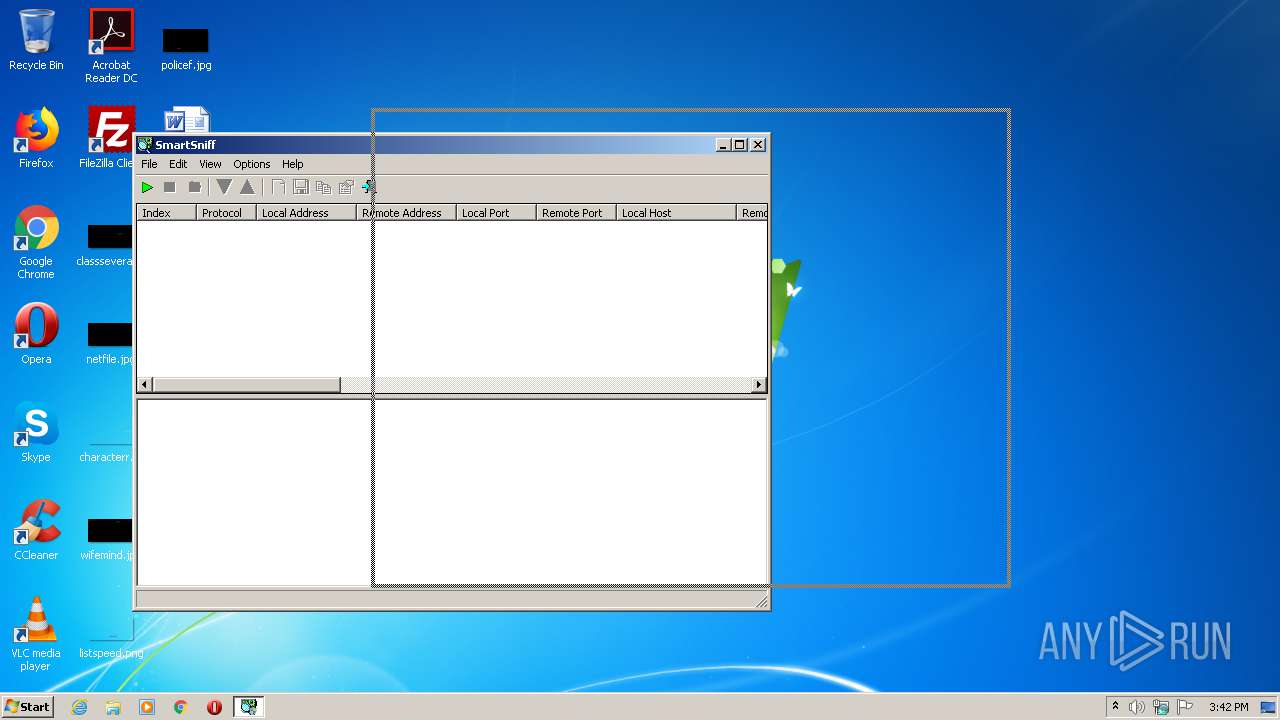The height and width of the screenshot is (720, 1280).
Task: Sort by the Index column header
Action: point(166,213)
